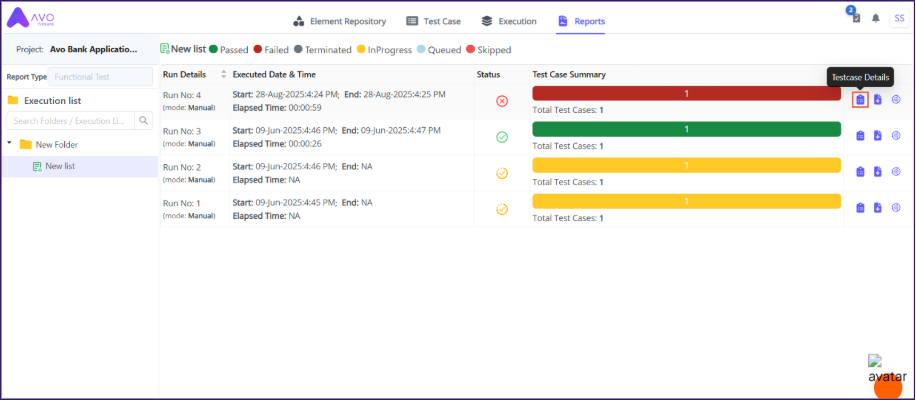Click the Search Folders / Execution List field
The image size is (916, 400).
click(70, 121)
